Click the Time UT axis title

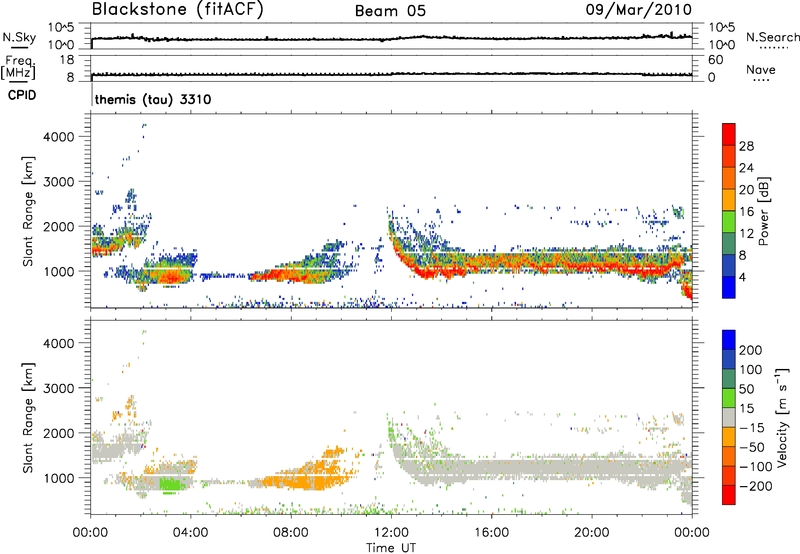click(x=391, y=548)
